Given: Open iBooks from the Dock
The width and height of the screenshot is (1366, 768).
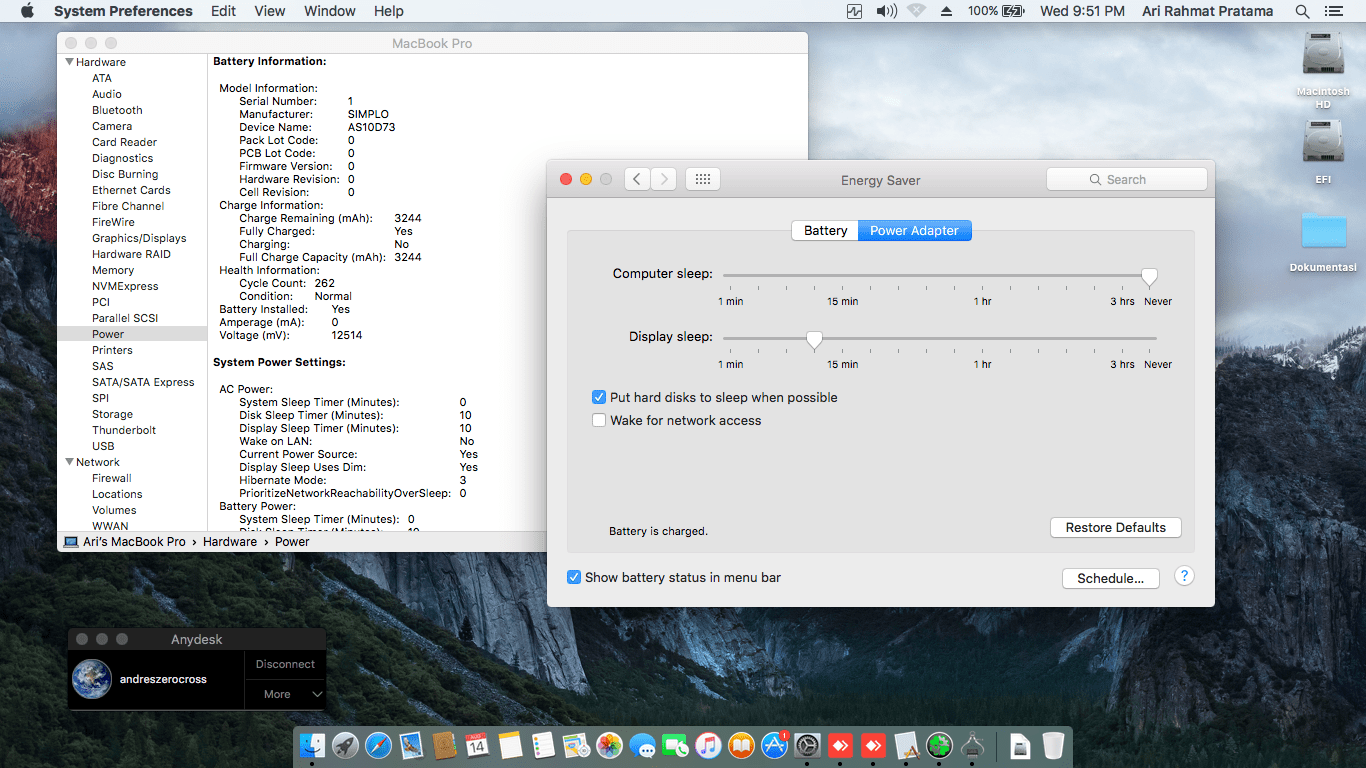Looking at the screenshot, I should 741,745.
